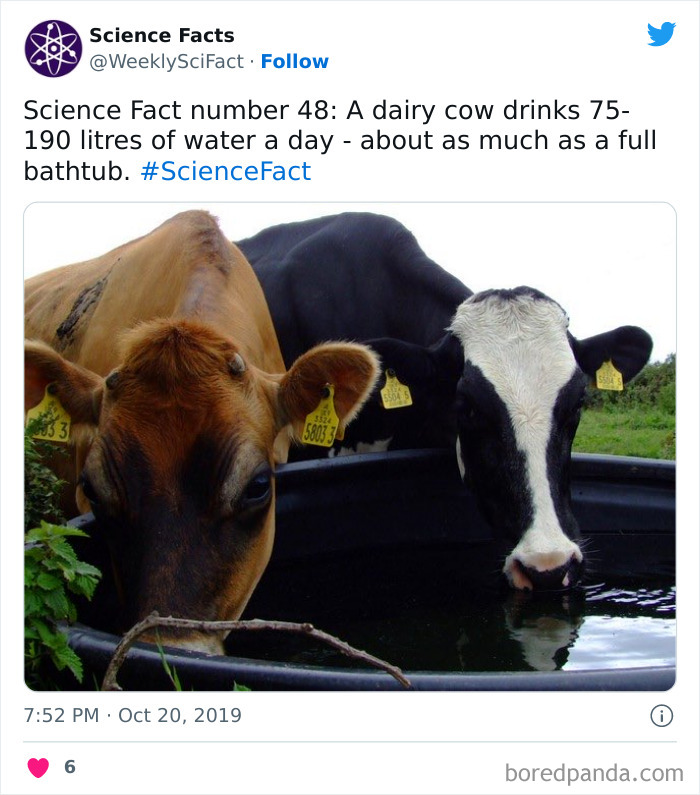Click the Oct 20, 2019 date
Image resolution: width=700 pixels, height=795 pixels.
(179, 716)
